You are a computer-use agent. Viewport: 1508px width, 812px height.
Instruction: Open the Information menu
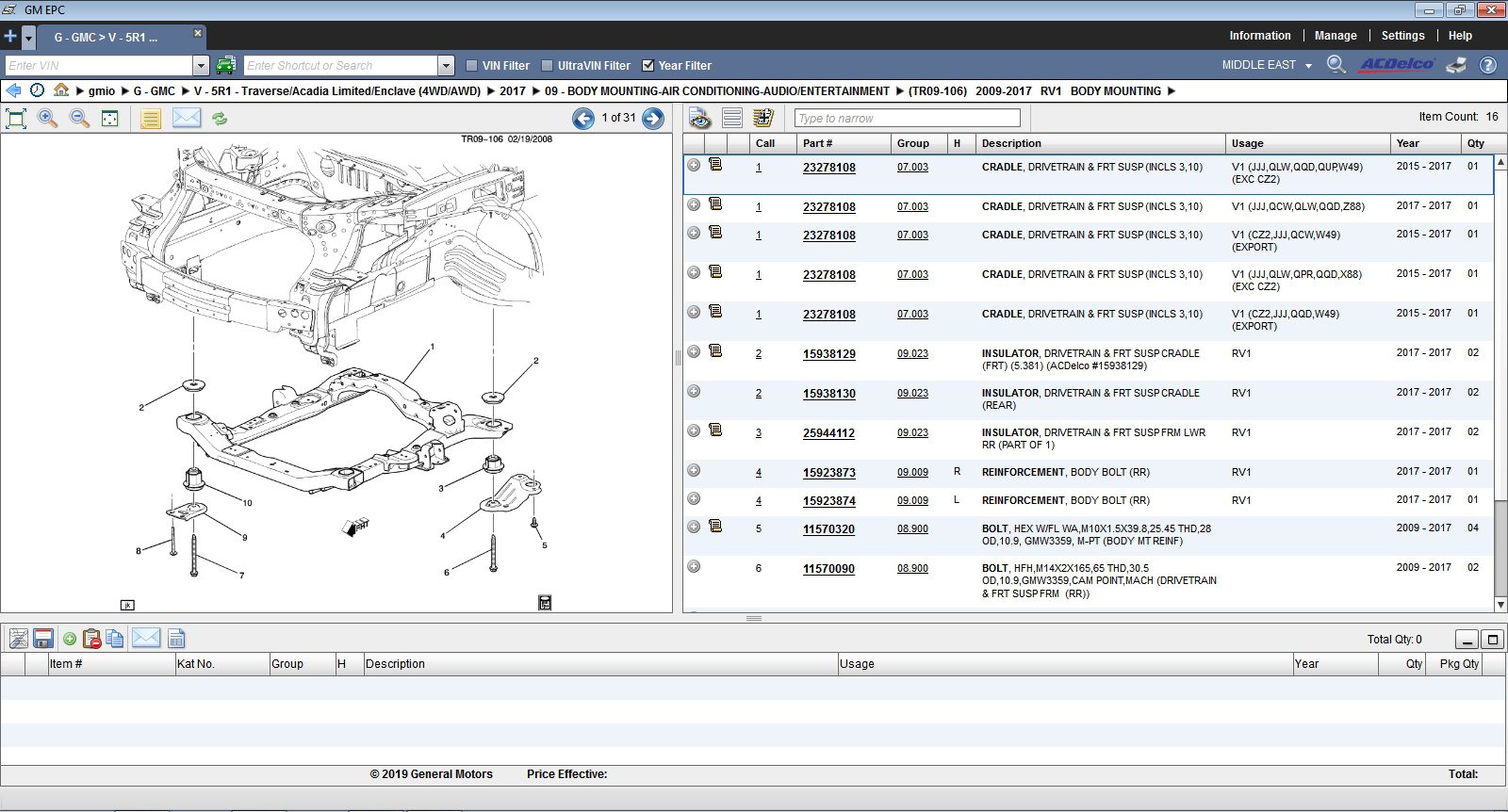(1259, 36)
